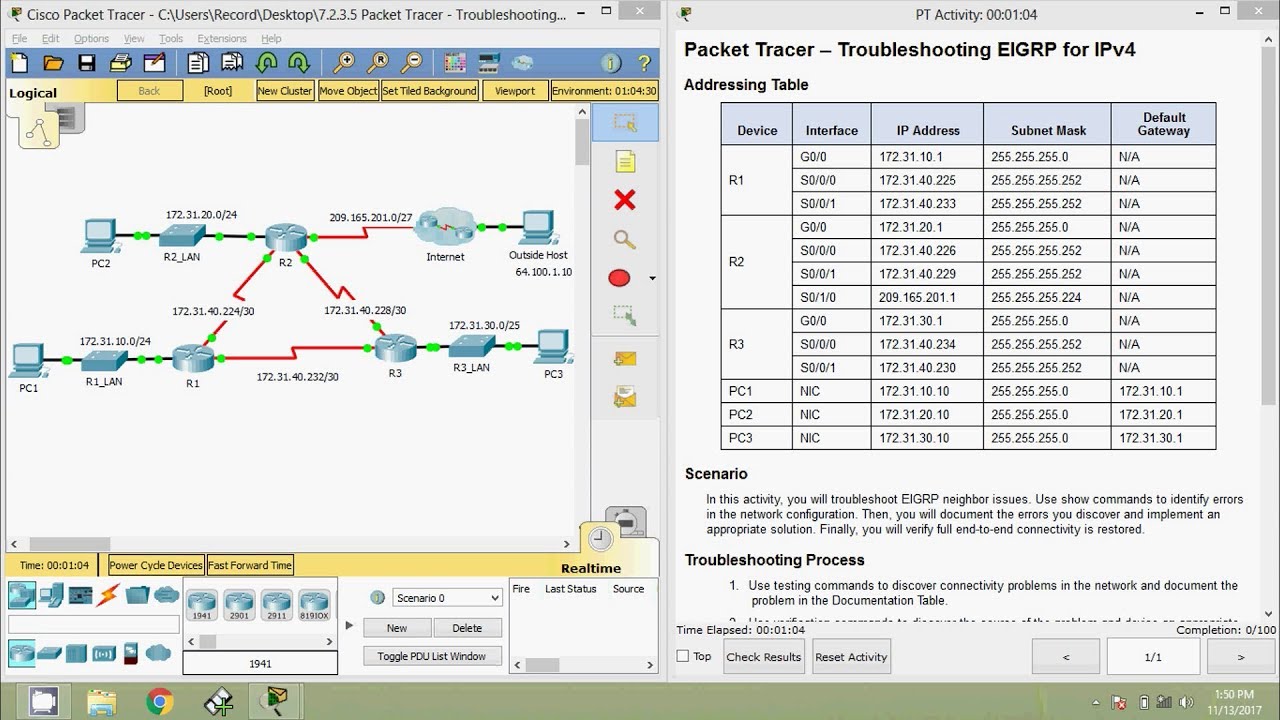Open the Drawing Palette icon
The image size is (1280, 720).
(x=455, y=63)
